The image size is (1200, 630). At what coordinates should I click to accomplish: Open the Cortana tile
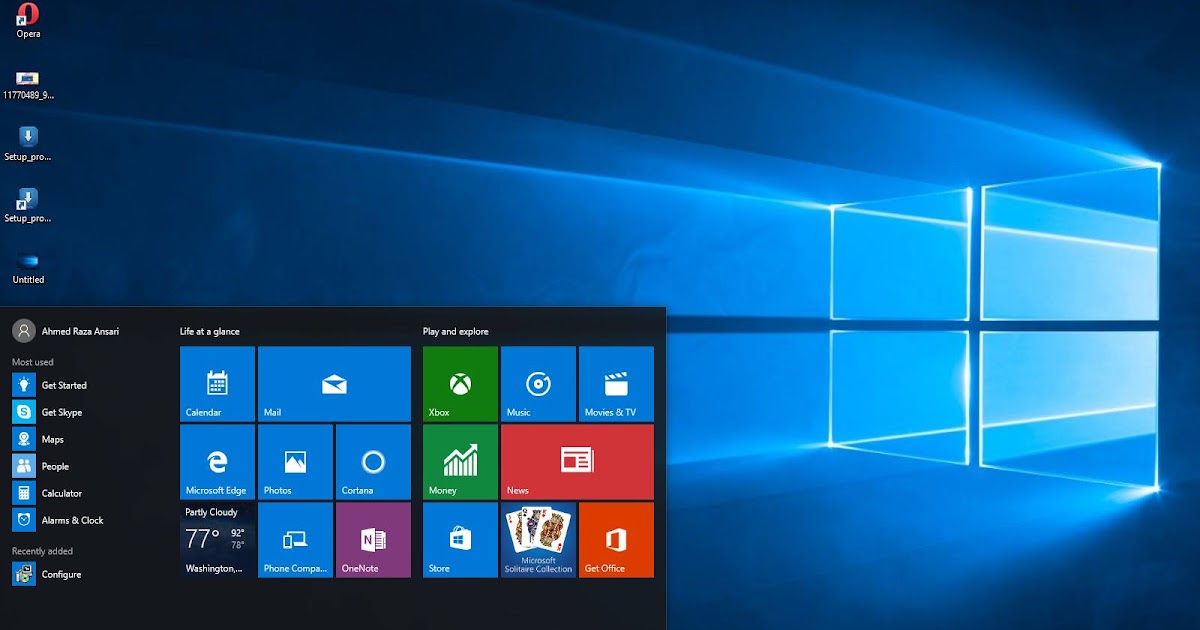[373, 462]
